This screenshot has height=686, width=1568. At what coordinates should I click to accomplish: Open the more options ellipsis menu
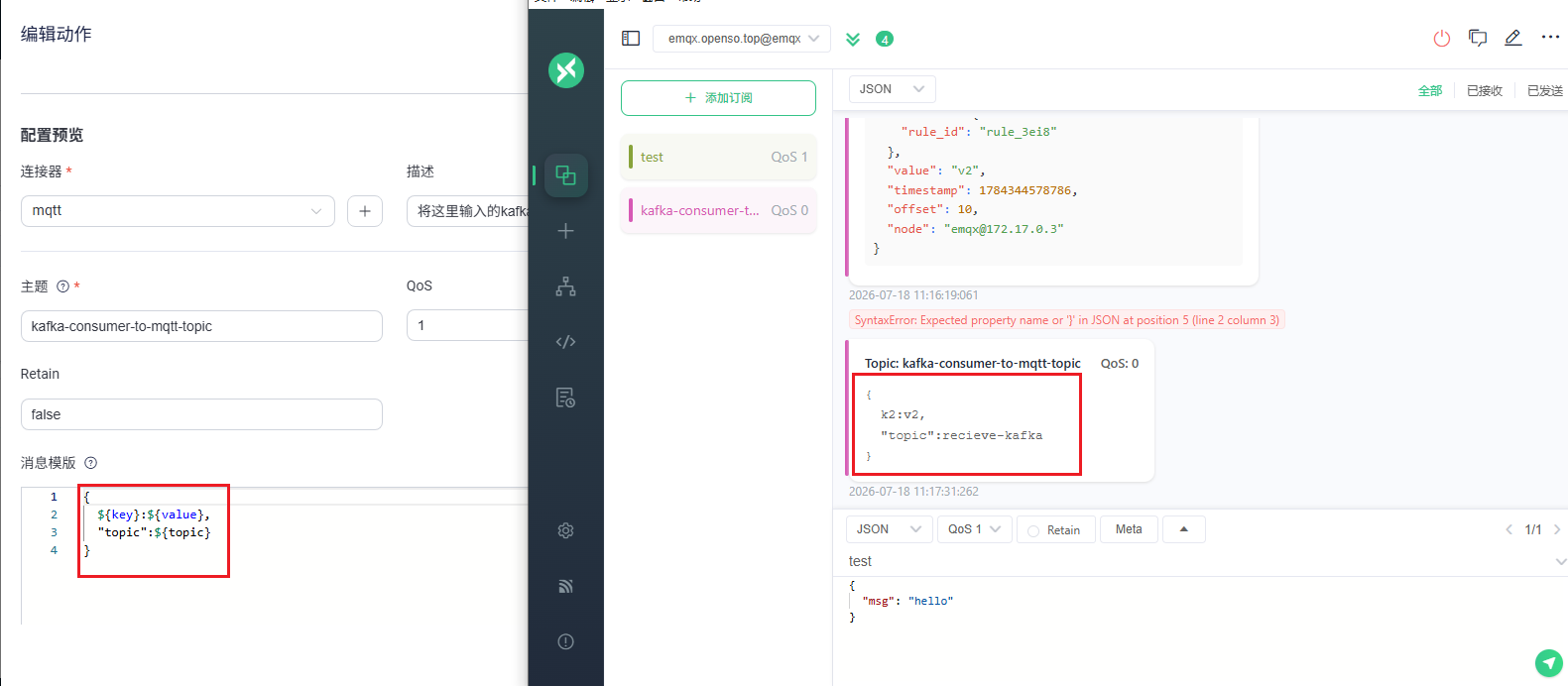point(1550,38)
